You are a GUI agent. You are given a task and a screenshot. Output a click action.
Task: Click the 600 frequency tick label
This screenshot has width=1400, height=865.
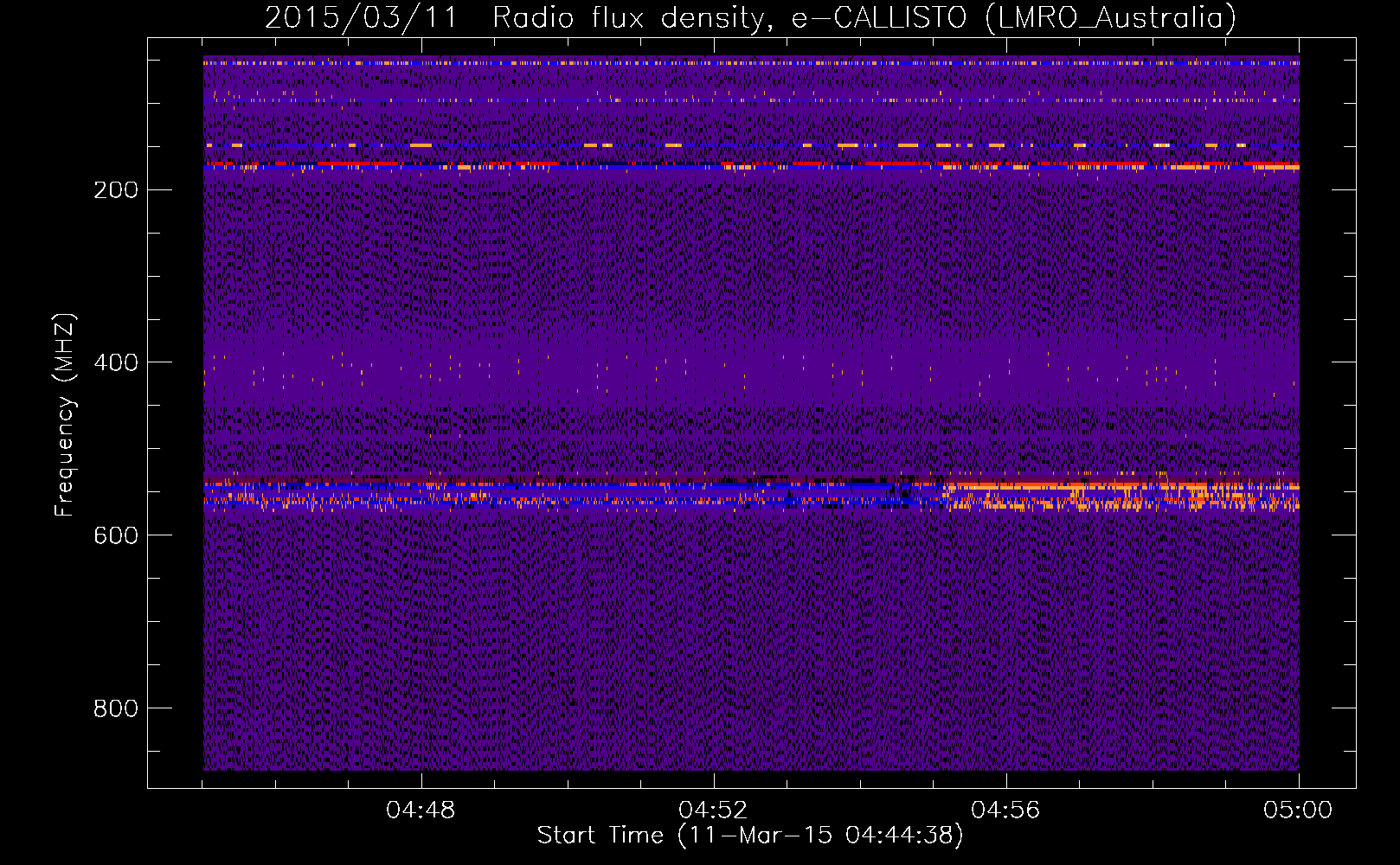click(116, 535)
